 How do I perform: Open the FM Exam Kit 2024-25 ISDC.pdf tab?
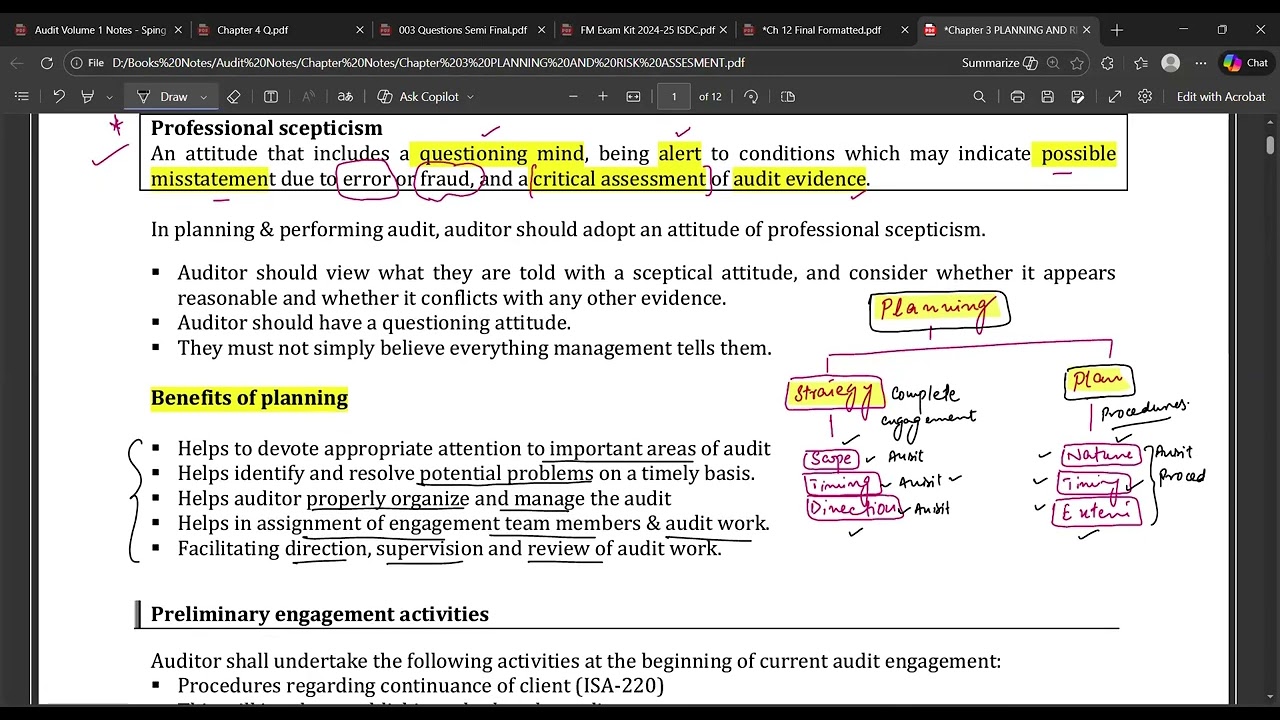643,30
